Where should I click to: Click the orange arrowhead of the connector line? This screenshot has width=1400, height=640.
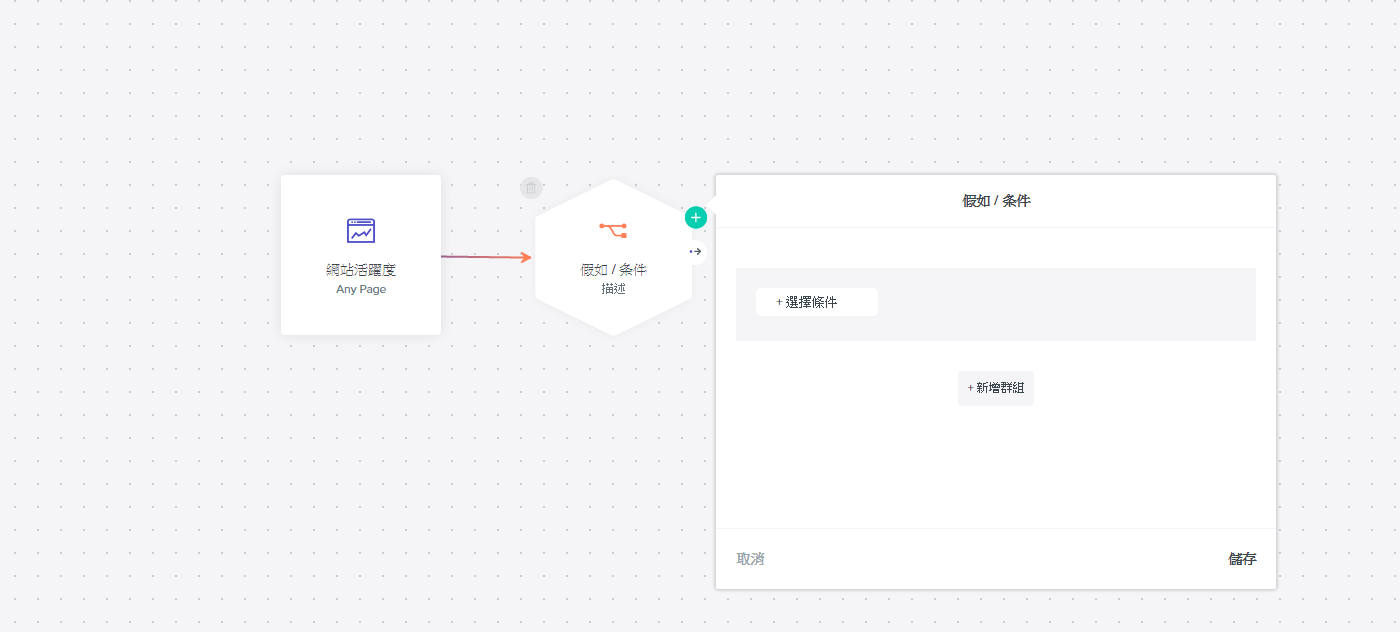coord(526,257)
